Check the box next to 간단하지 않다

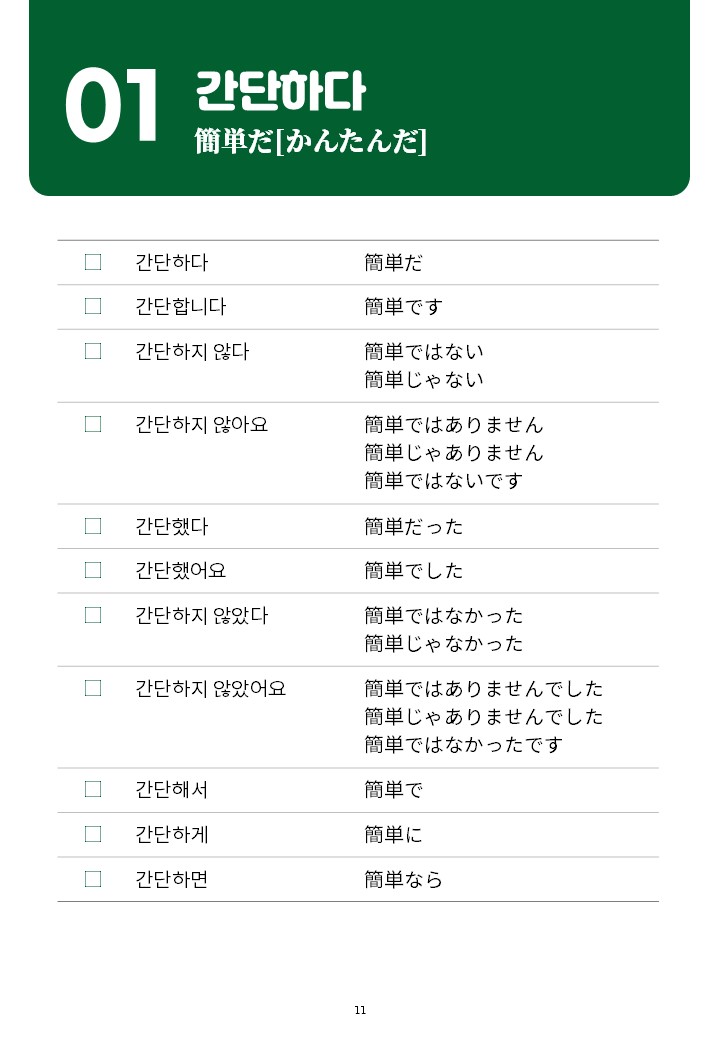click(93, 351)
